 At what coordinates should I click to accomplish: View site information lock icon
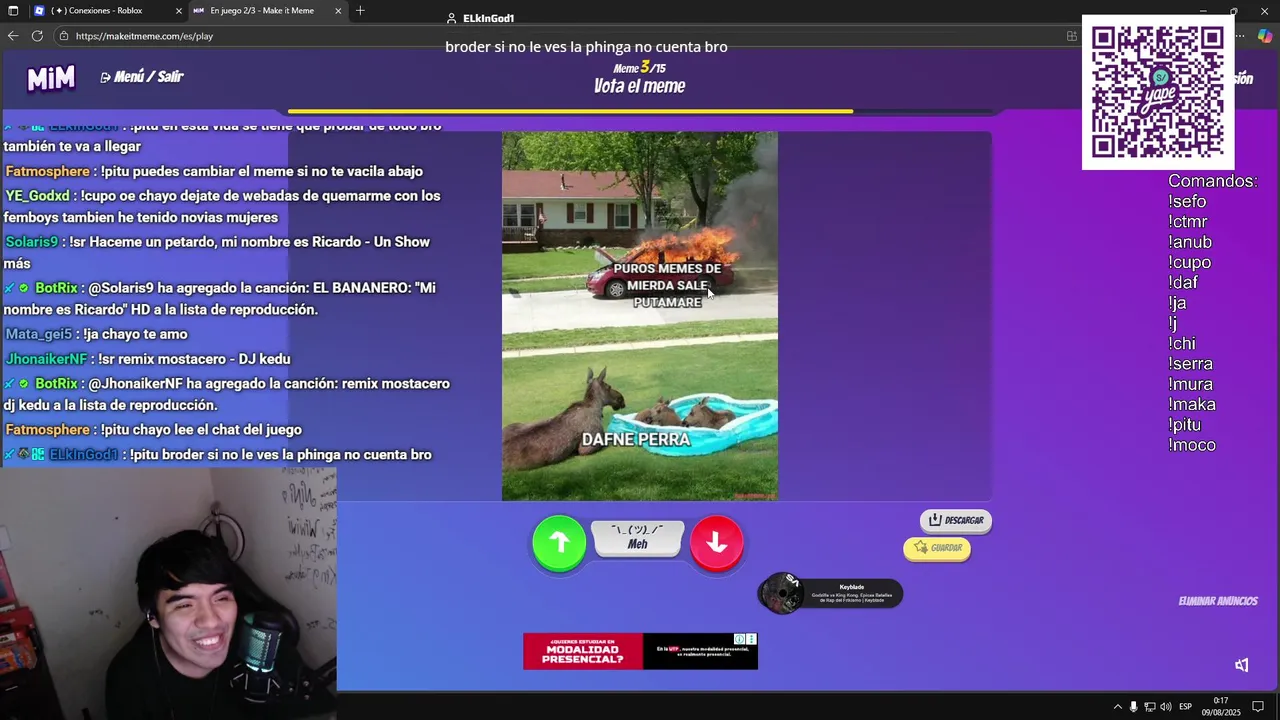[64, 36]
